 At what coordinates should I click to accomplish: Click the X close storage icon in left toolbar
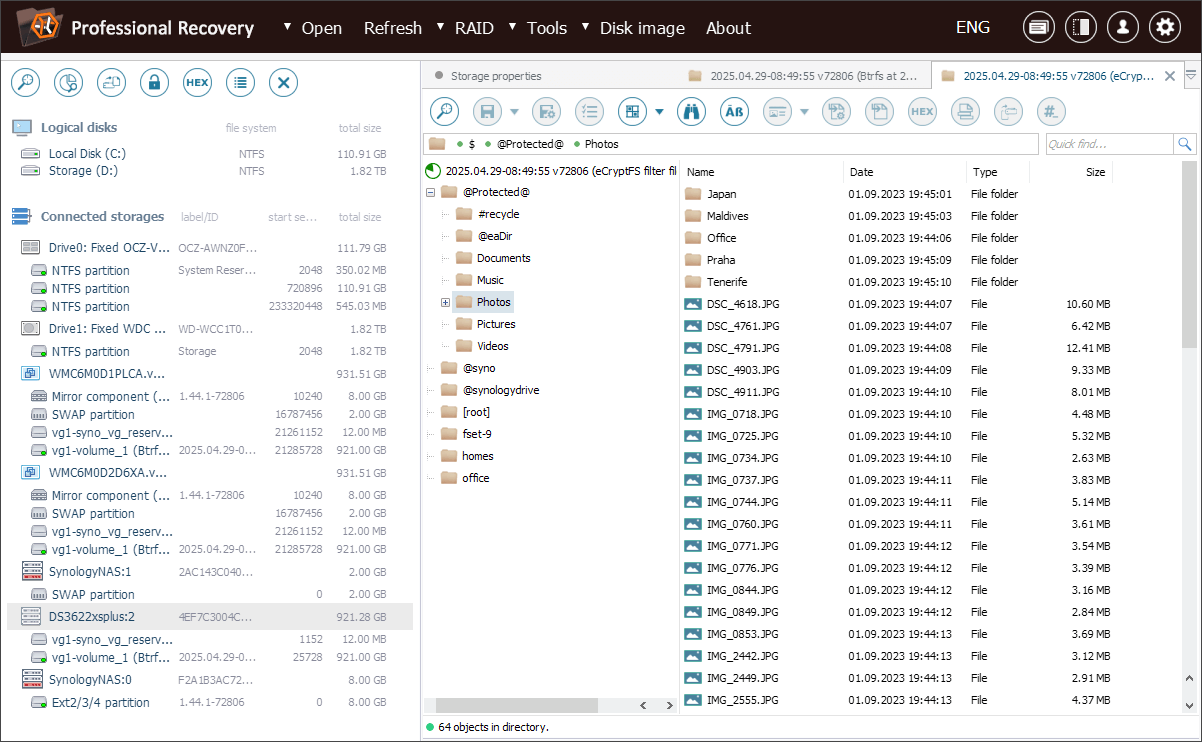point(283,83)
